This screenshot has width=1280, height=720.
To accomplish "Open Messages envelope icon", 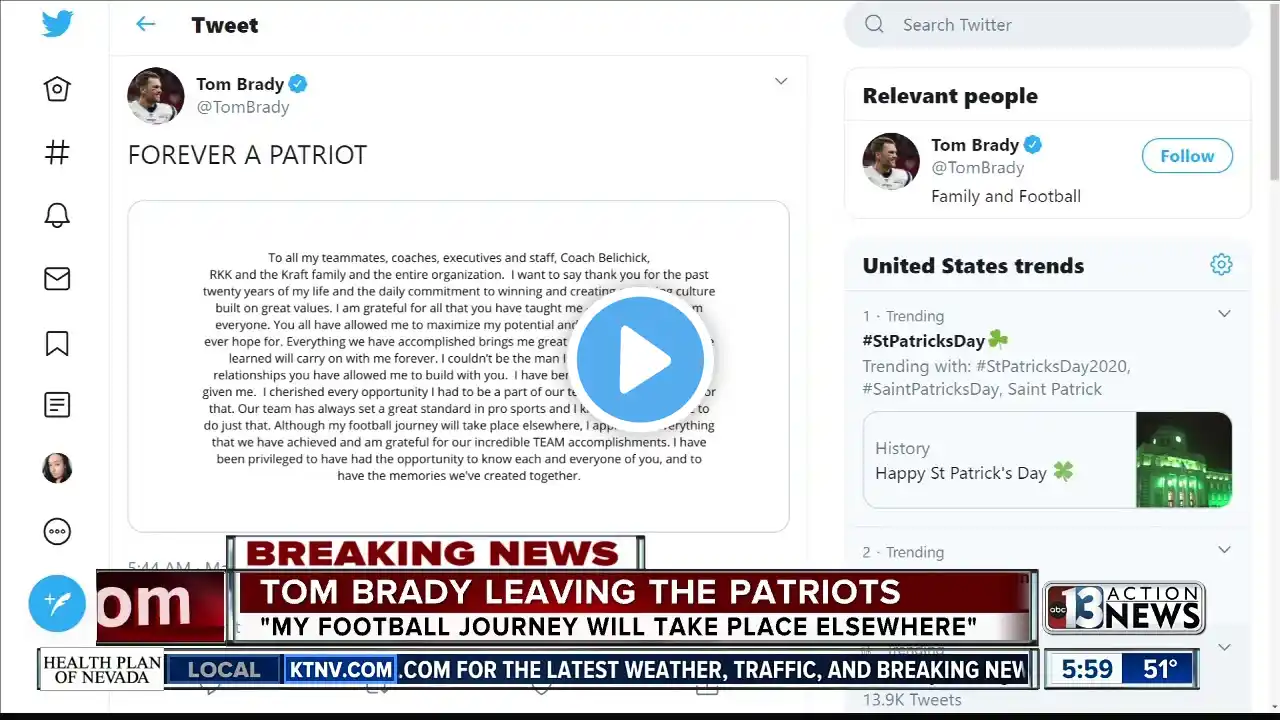I will point(57,279).
